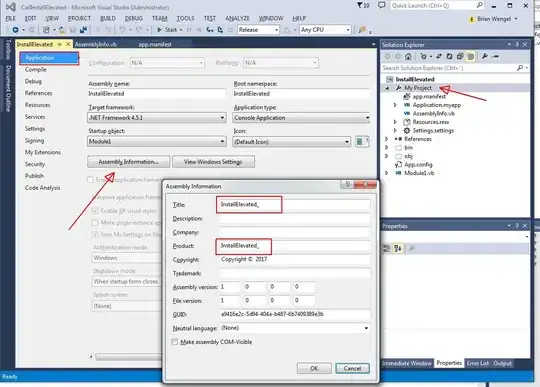Click the View Windows Settings button
The image size is (540, 387).
[x=213, y=161]
